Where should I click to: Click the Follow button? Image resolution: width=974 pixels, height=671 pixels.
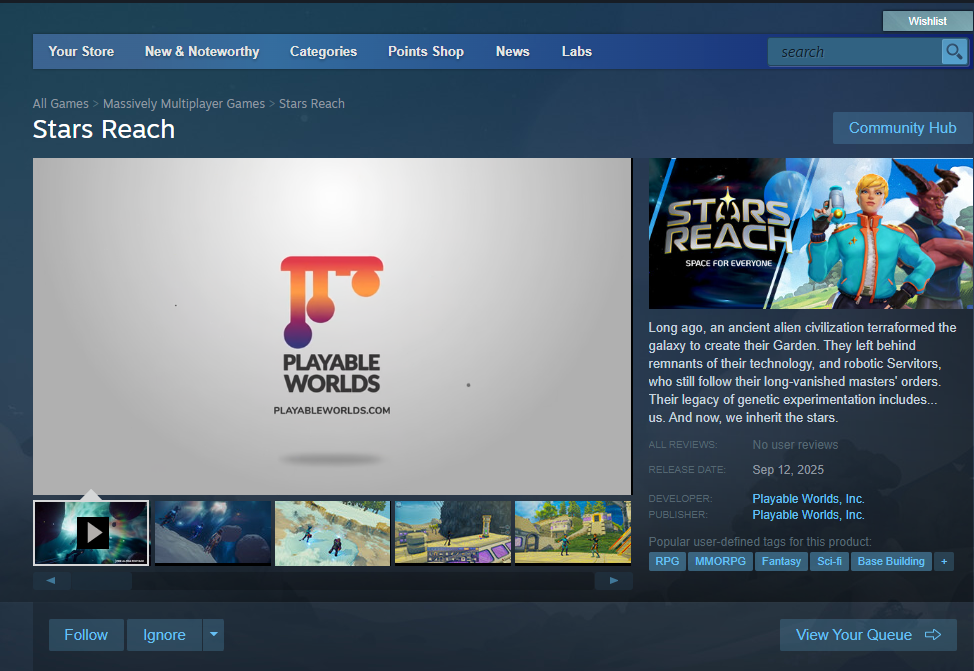pyautogui.click(x=86, y=635)
